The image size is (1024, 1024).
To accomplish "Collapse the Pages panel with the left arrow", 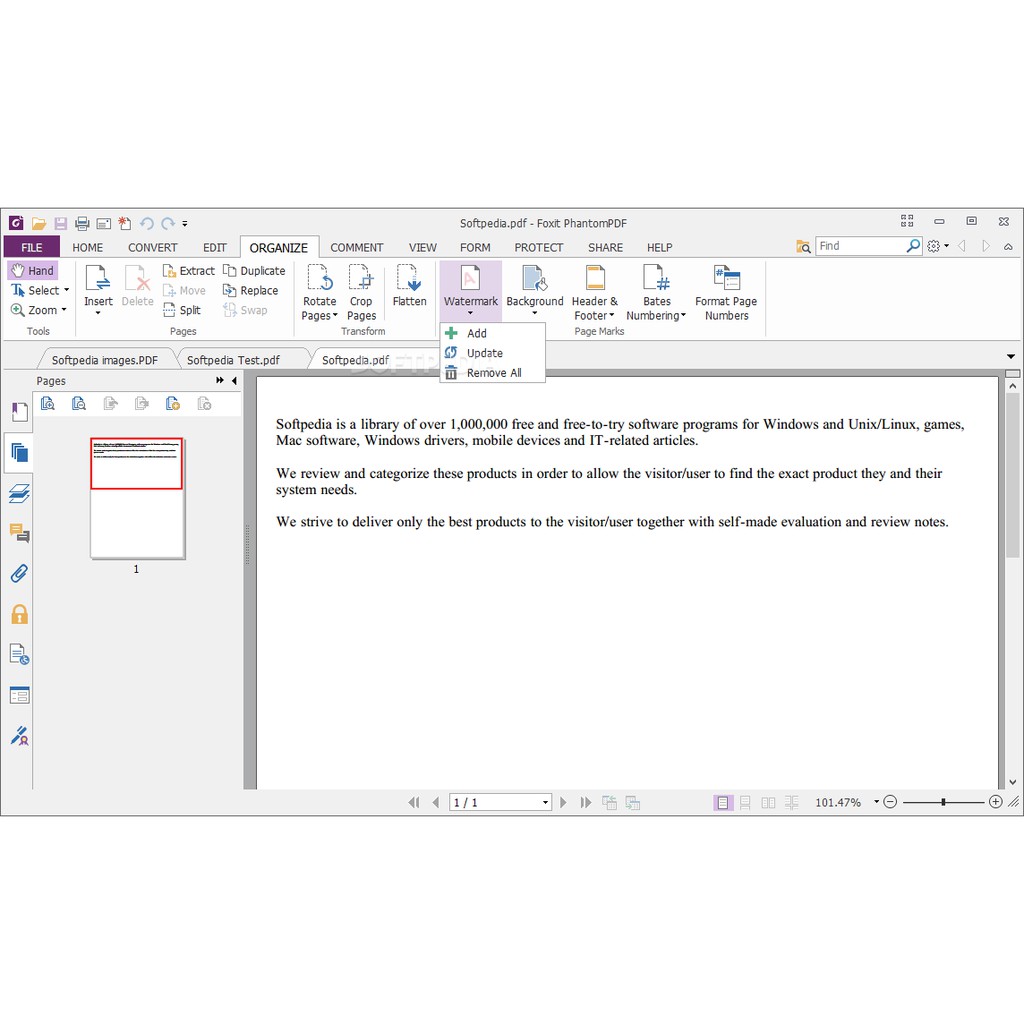I will (234, 380).
